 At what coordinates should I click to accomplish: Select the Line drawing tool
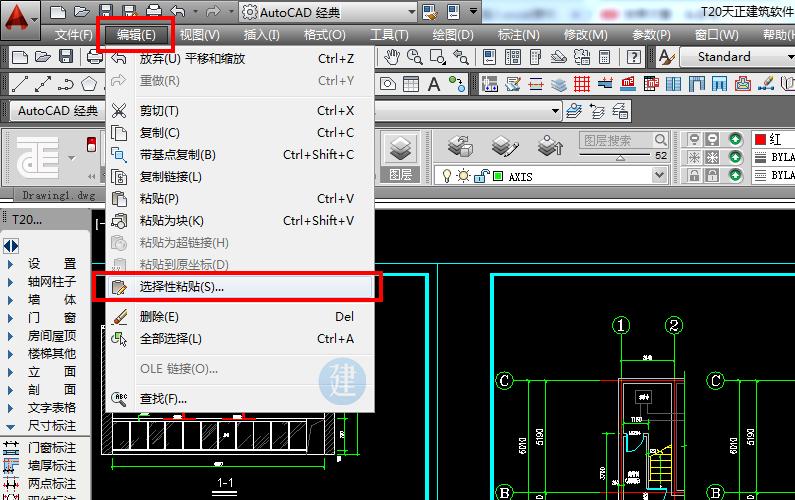pos(20,84)
